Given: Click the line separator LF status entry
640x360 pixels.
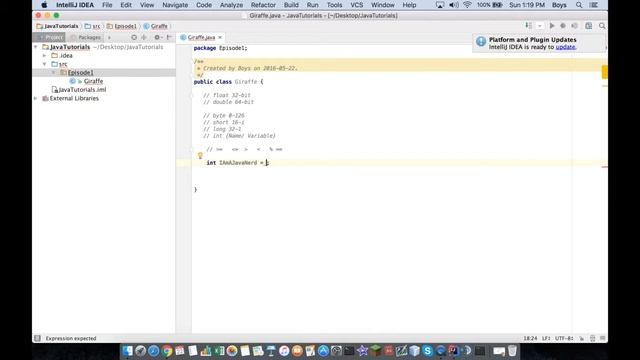Looking at the screenshot, I should [x=546, y=338].
